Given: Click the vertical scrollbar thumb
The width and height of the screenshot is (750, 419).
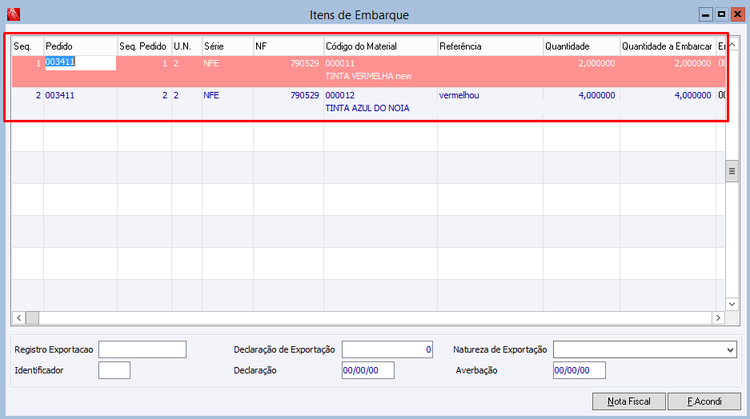Looking at the screenshot, I should (732, 171).
